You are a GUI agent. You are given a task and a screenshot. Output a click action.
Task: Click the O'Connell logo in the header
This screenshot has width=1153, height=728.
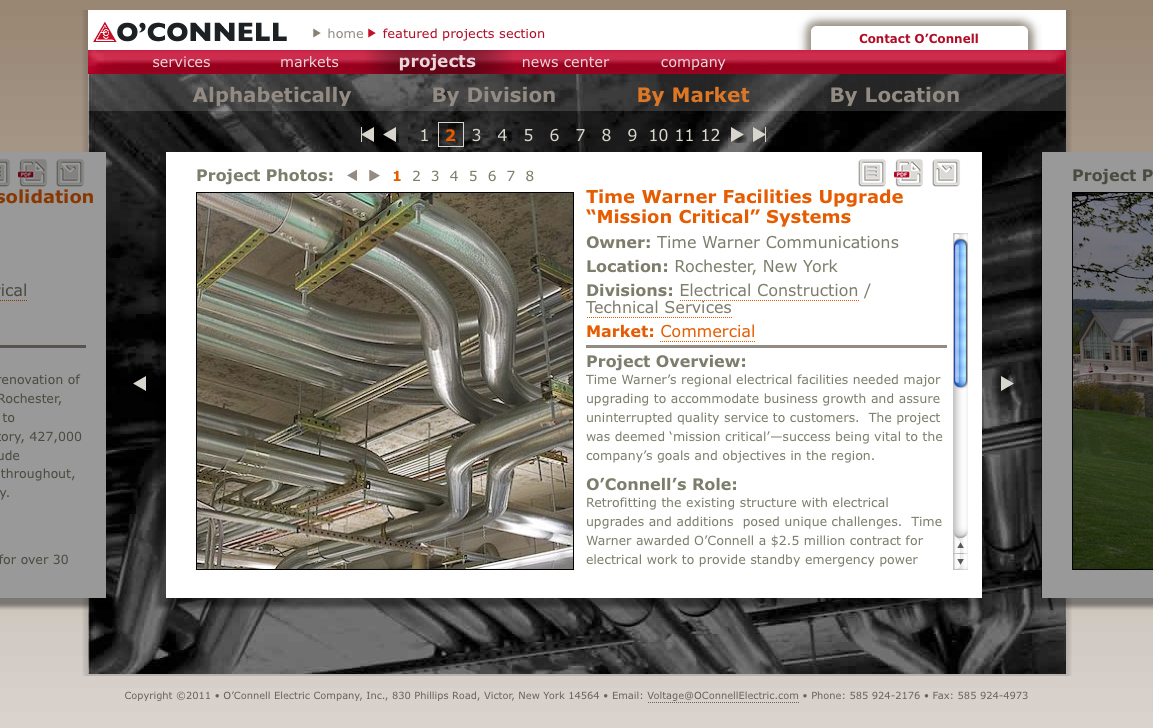pos(190,32)
